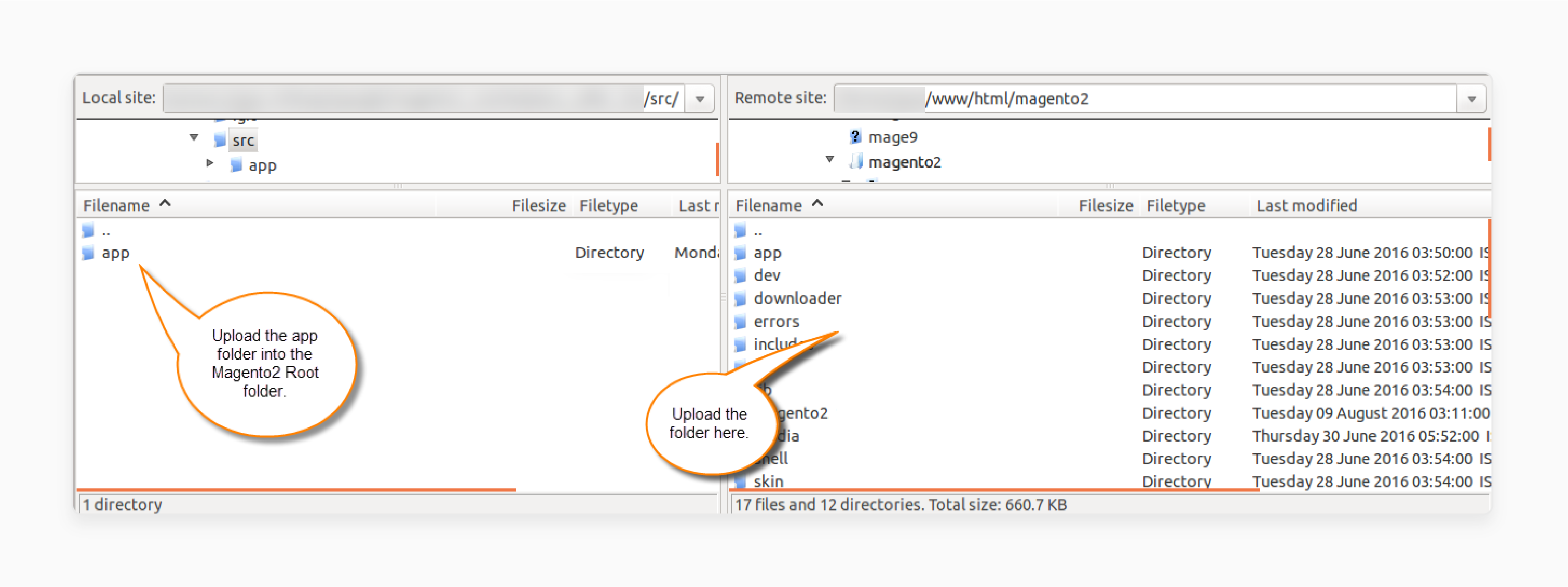
Task: Collapse the src folder in local tree
Action: pyautogui.click(x=194, y=137)
